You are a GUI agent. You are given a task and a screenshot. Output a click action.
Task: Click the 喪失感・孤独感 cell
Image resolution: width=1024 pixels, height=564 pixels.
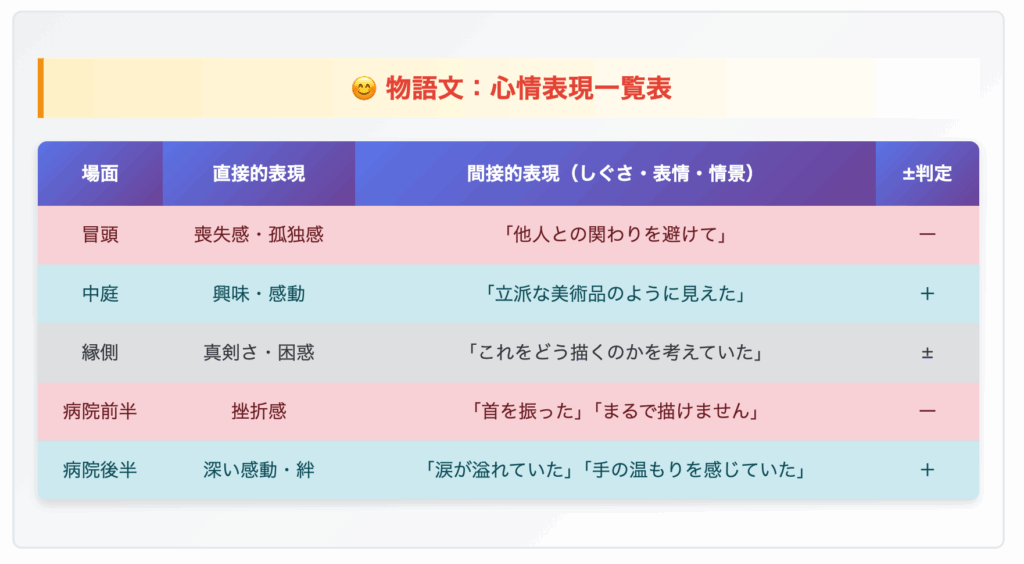click(x=259, y=235)
